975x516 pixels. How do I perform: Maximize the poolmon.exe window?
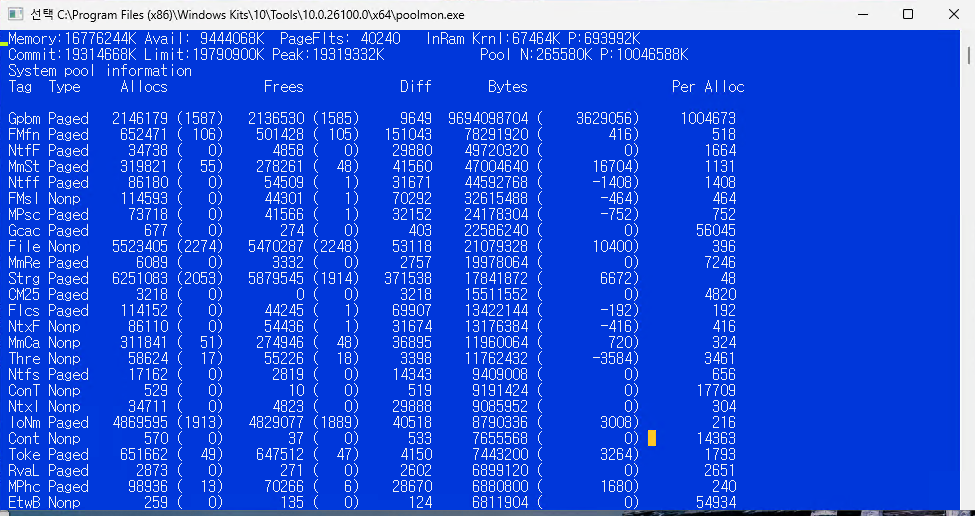(908, 14)
